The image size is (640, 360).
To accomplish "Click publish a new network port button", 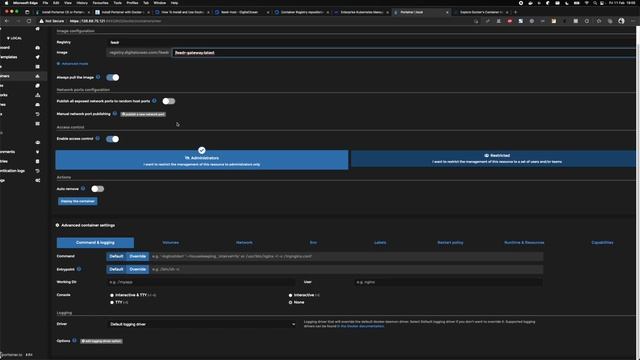I will [x=143, y=114].
